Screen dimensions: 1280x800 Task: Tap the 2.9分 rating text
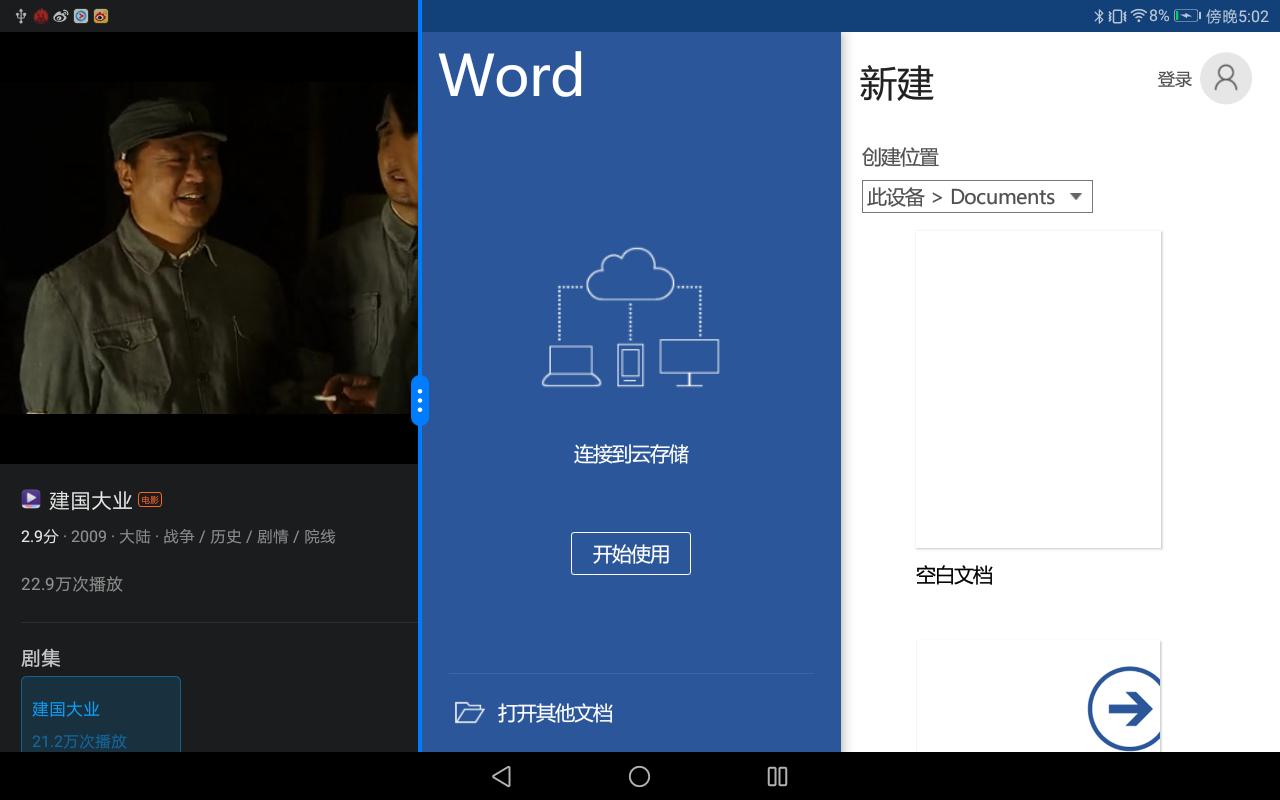40,536
